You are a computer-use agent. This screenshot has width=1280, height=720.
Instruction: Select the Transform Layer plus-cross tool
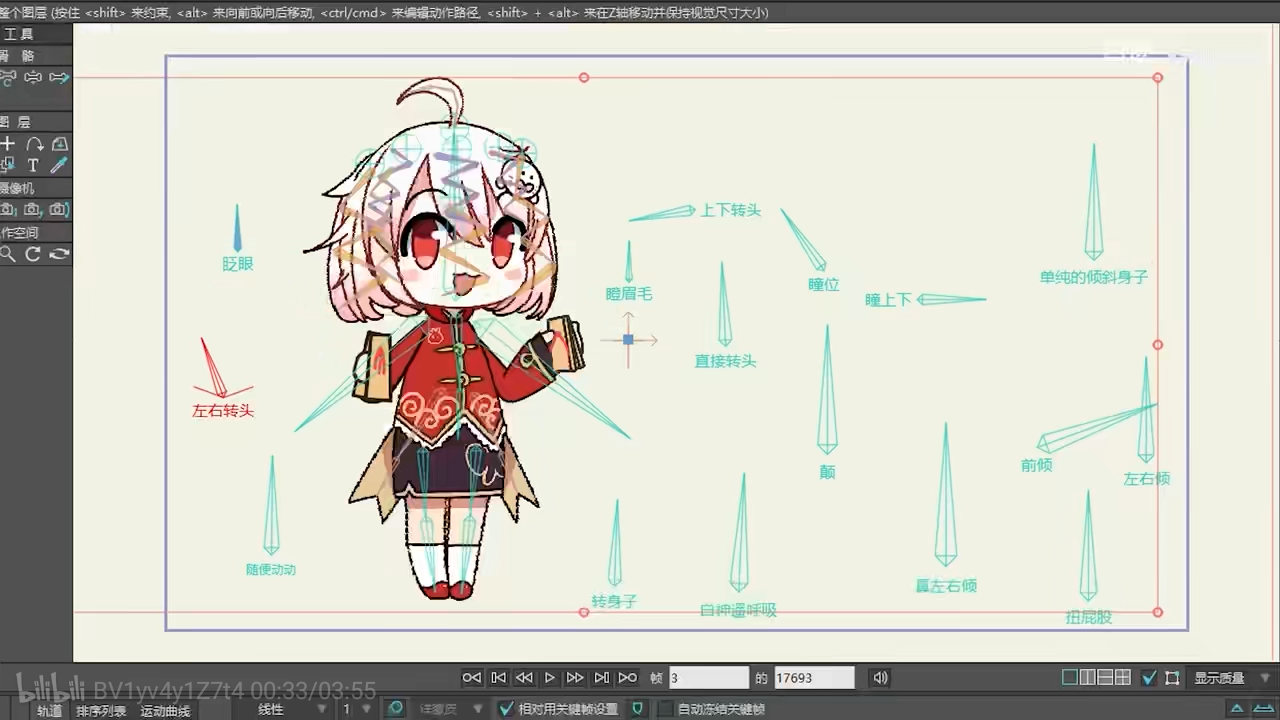(8, 144)
